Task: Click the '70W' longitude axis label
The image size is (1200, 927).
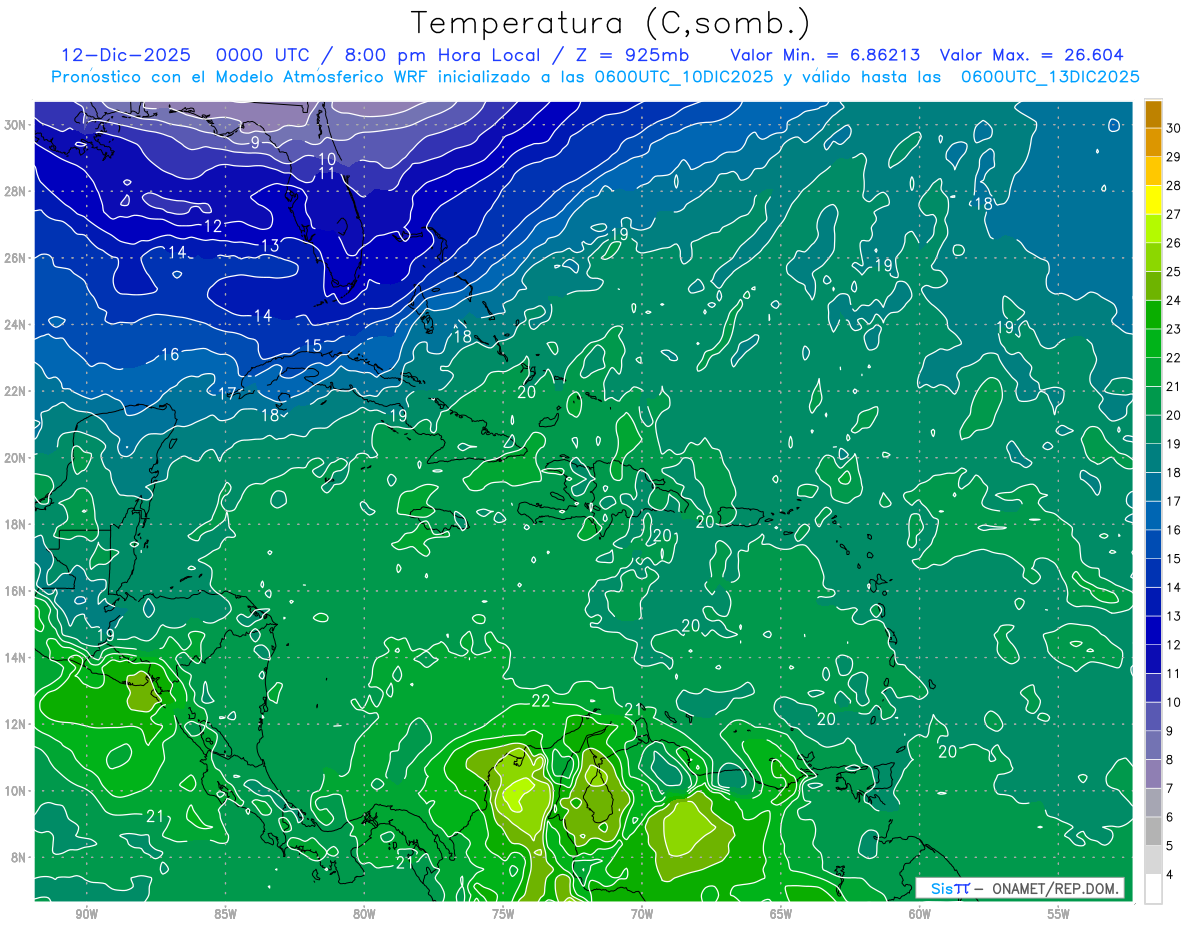Action: (642, 914)
